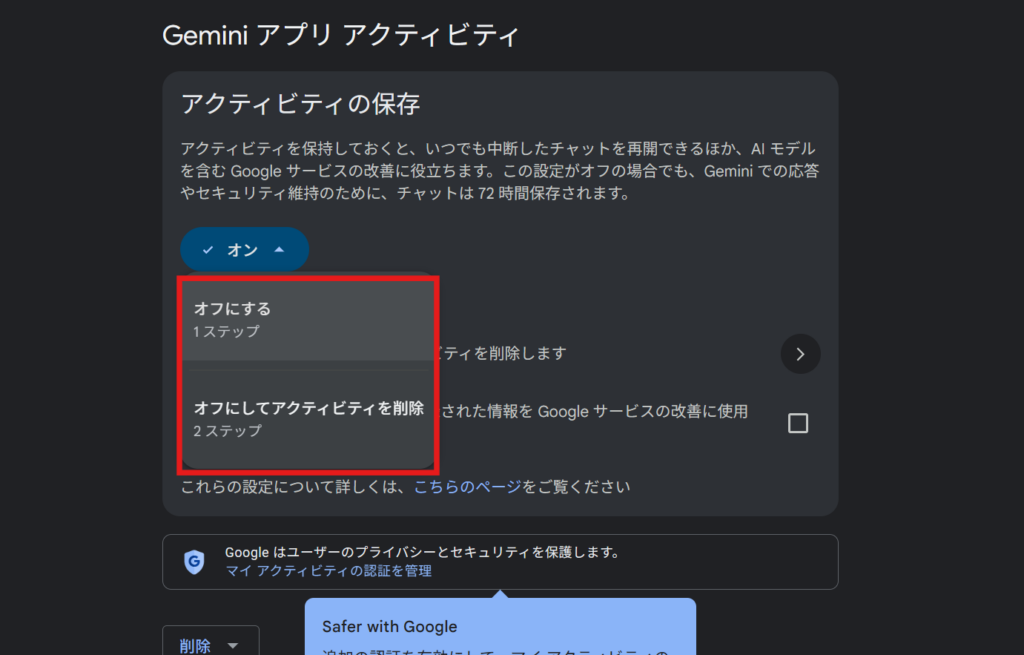The height and width of the screenshot is (655, 1024).
Task: Click the オン label of the status button
Action: pyautogui.click(x=243, y=250)
